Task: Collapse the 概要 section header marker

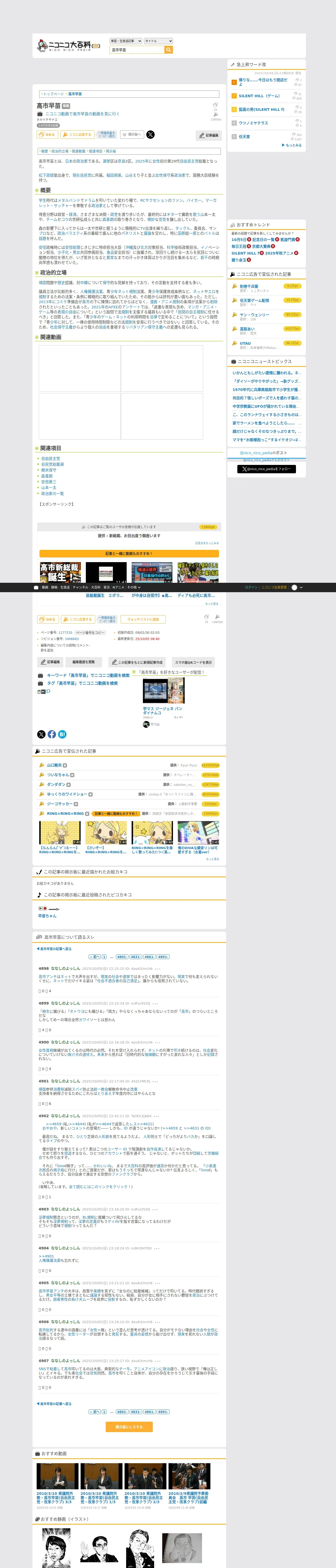Action: click(x=37, y=191)
